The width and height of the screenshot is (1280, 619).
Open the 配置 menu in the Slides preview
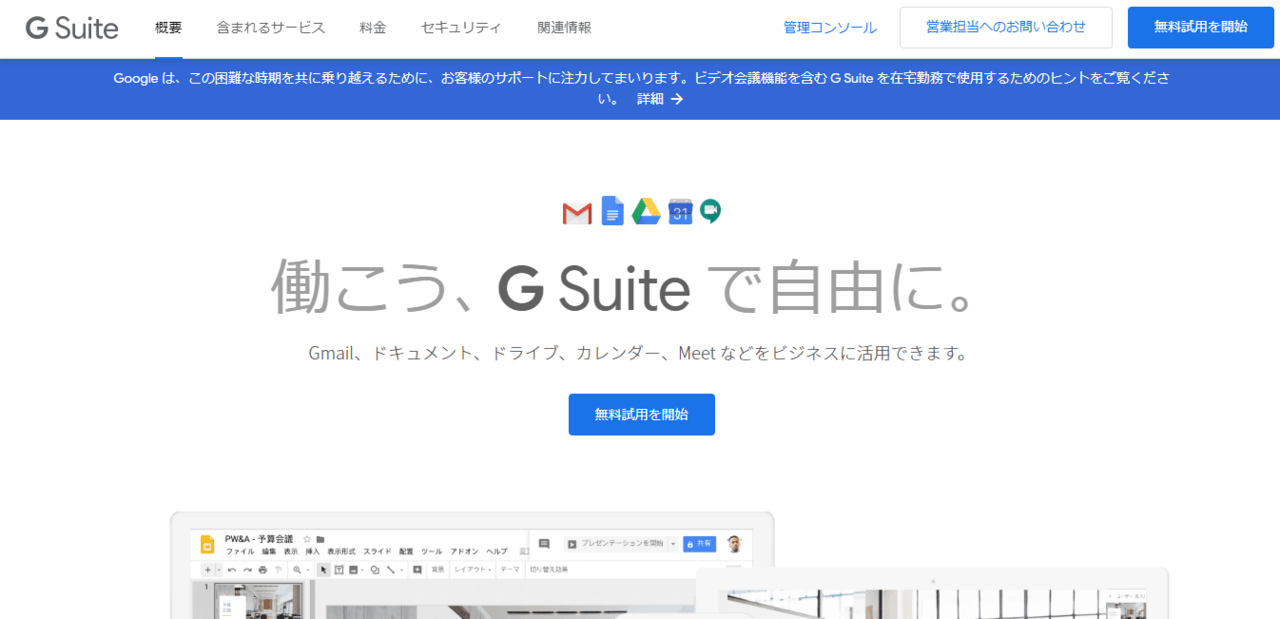(406, 551)
